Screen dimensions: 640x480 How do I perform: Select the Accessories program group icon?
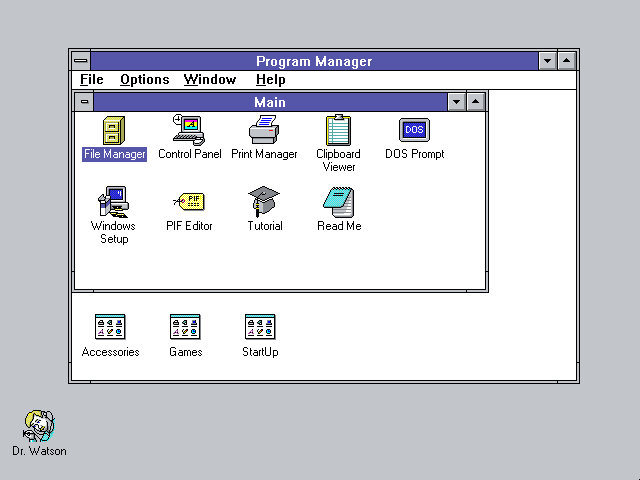110,327
